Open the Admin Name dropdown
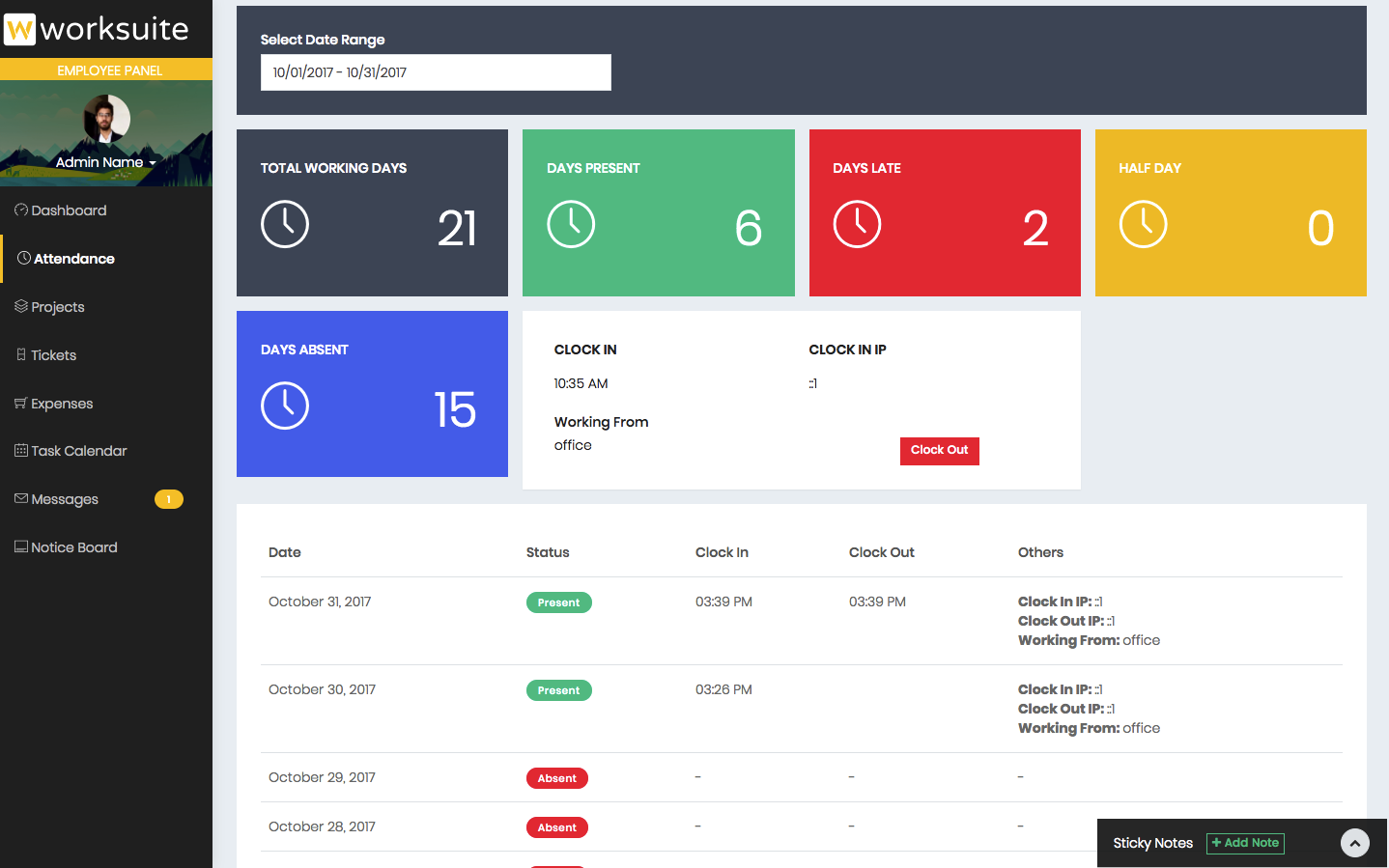This screenshot has height=868, width=1389. click(x=105, y=162)
